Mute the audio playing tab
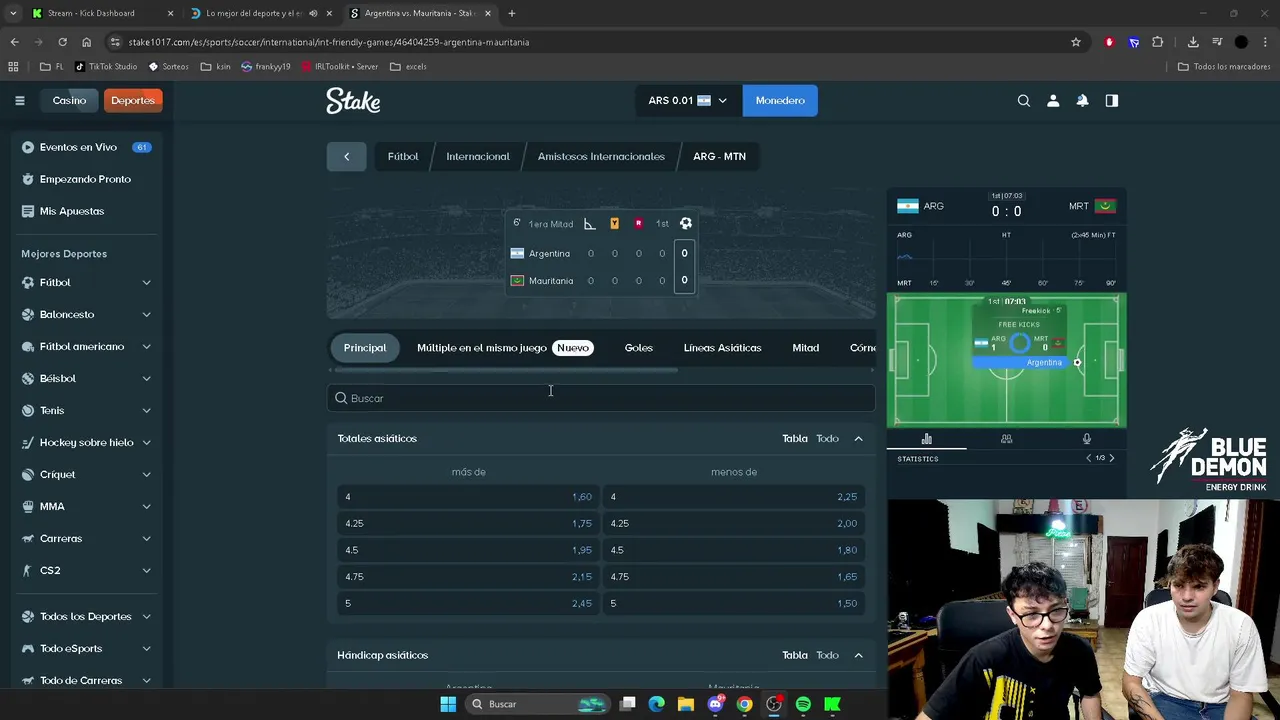 tap(313, 13)
